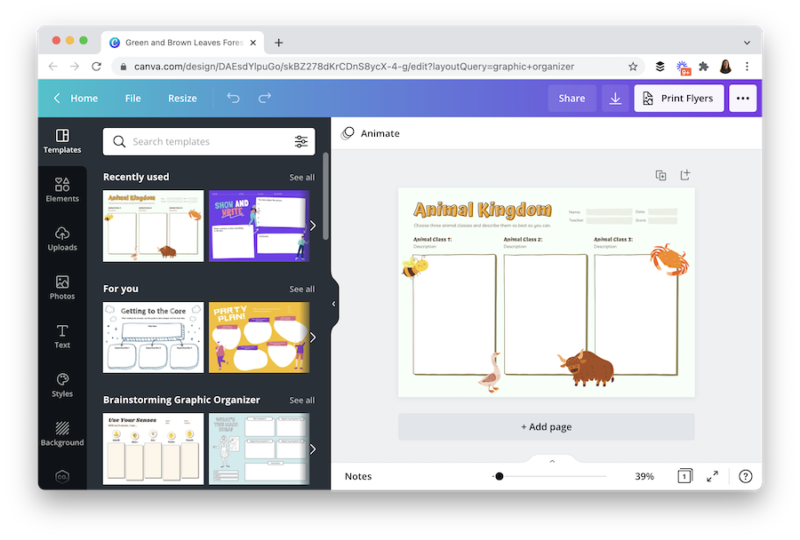Open the Uploads sidebar panel
The image size is (800, 540).
click(62, 239)
